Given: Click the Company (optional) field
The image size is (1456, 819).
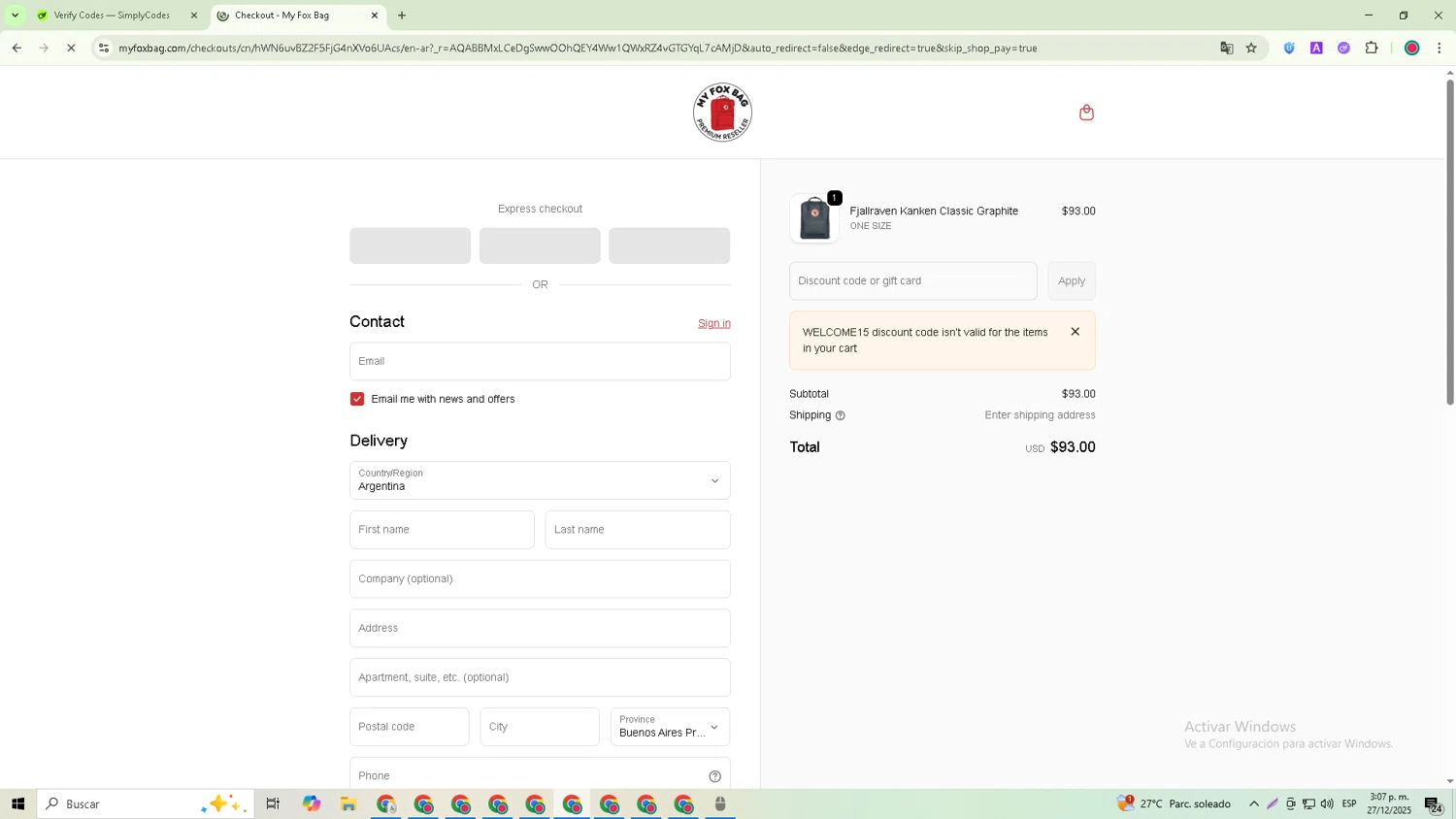Looking at the screenshot, I should click(540, 579).
